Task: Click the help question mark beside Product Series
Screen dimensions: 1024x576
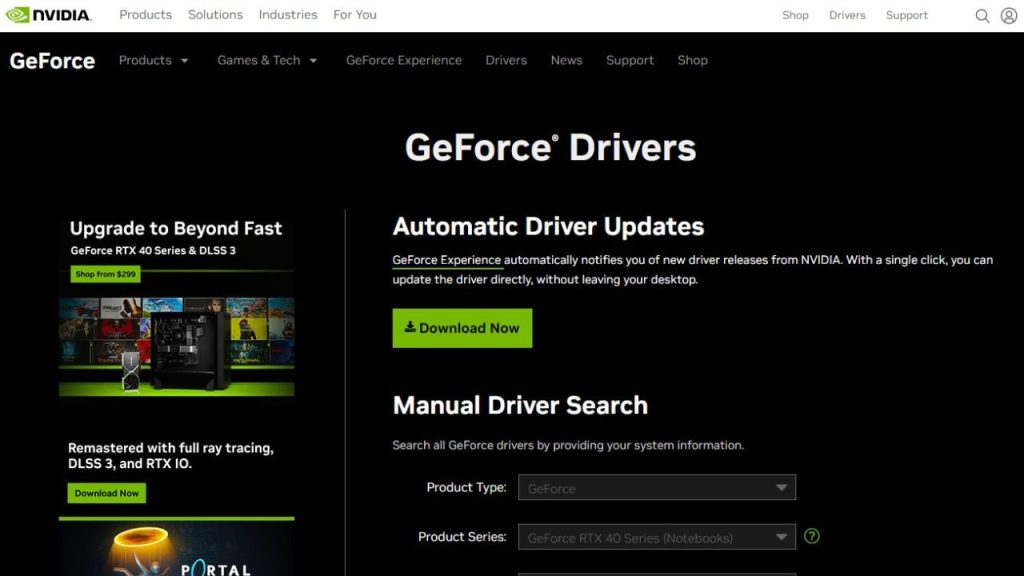Action: point(811,536)
